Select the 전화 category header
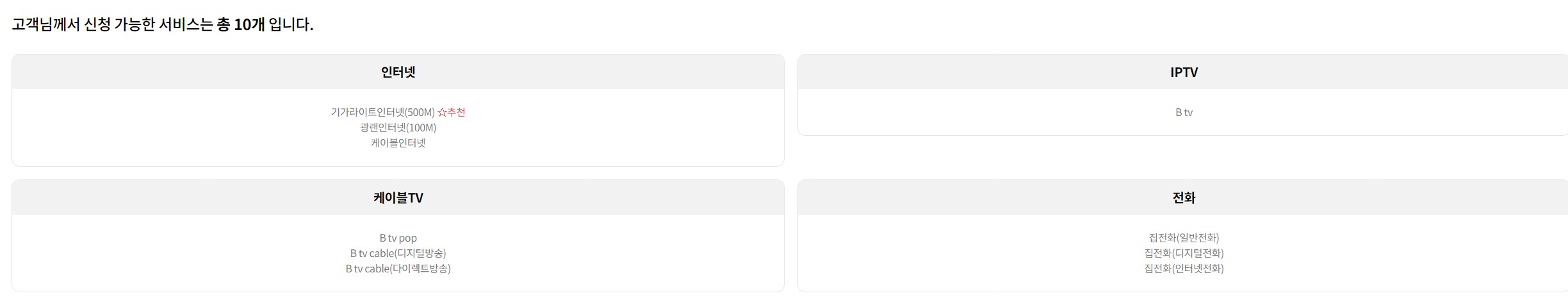This screenshot has width=1568, height=307. pyautogui.click(x=1183, y=197)
